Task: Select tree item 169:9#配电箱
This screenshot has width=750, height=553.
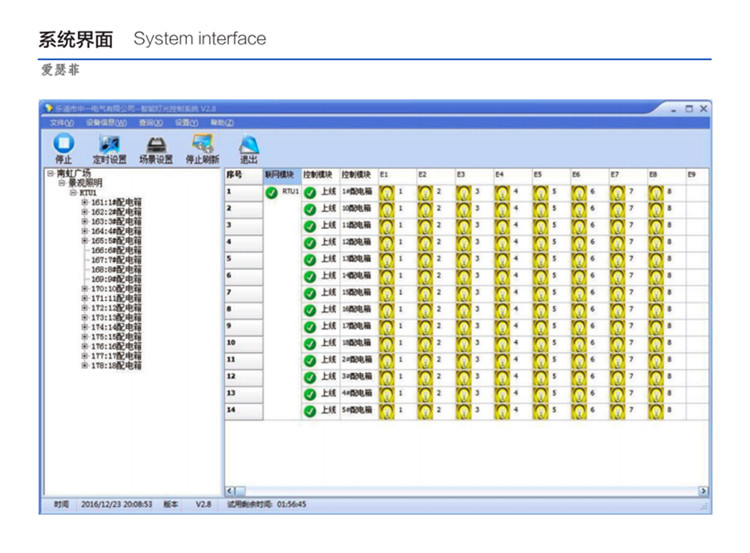Action: [x=116, y=279]
